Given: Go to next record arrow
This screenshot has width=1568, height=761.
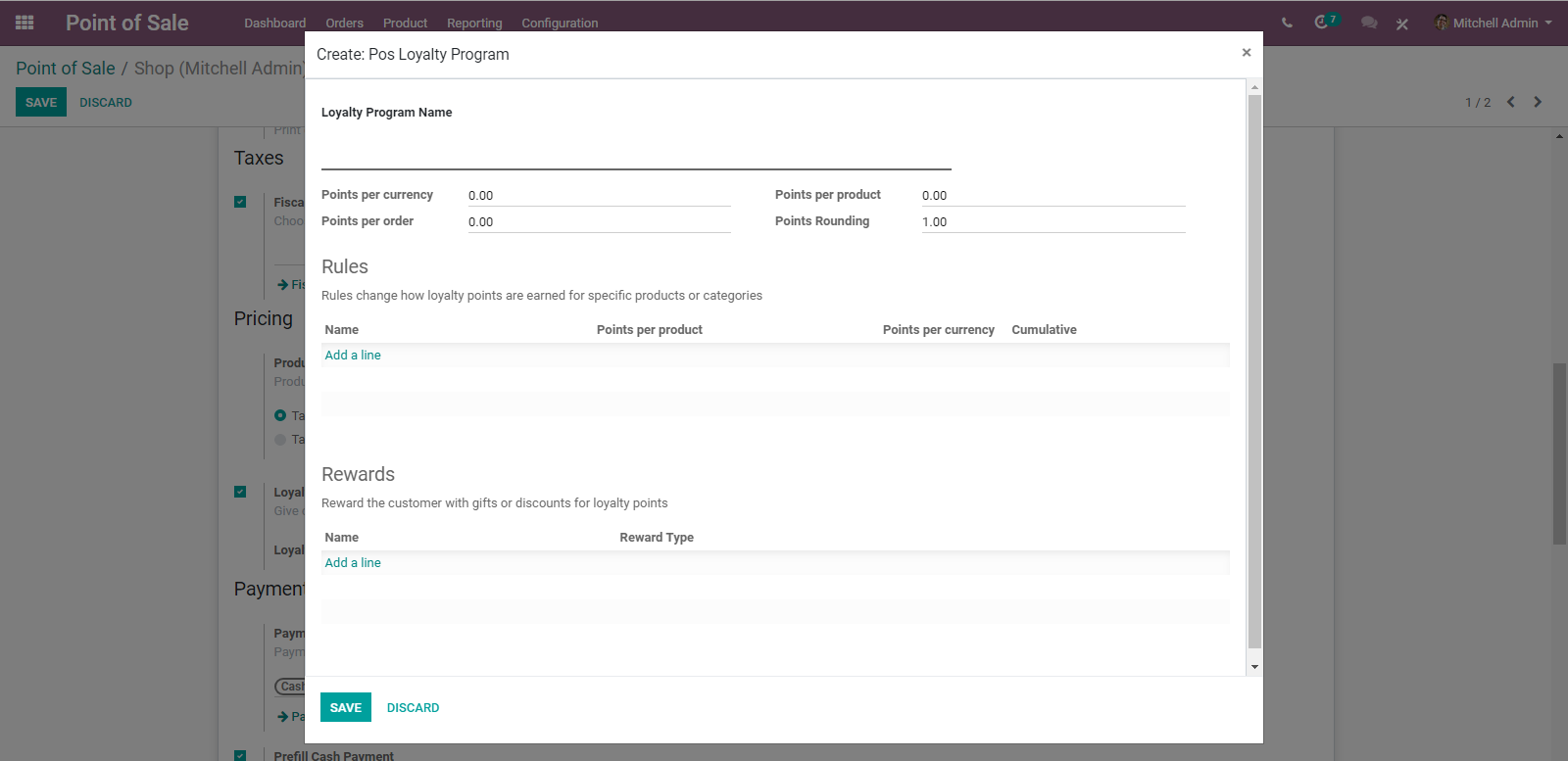Looking at the screenshot, I should [1538, 102].
